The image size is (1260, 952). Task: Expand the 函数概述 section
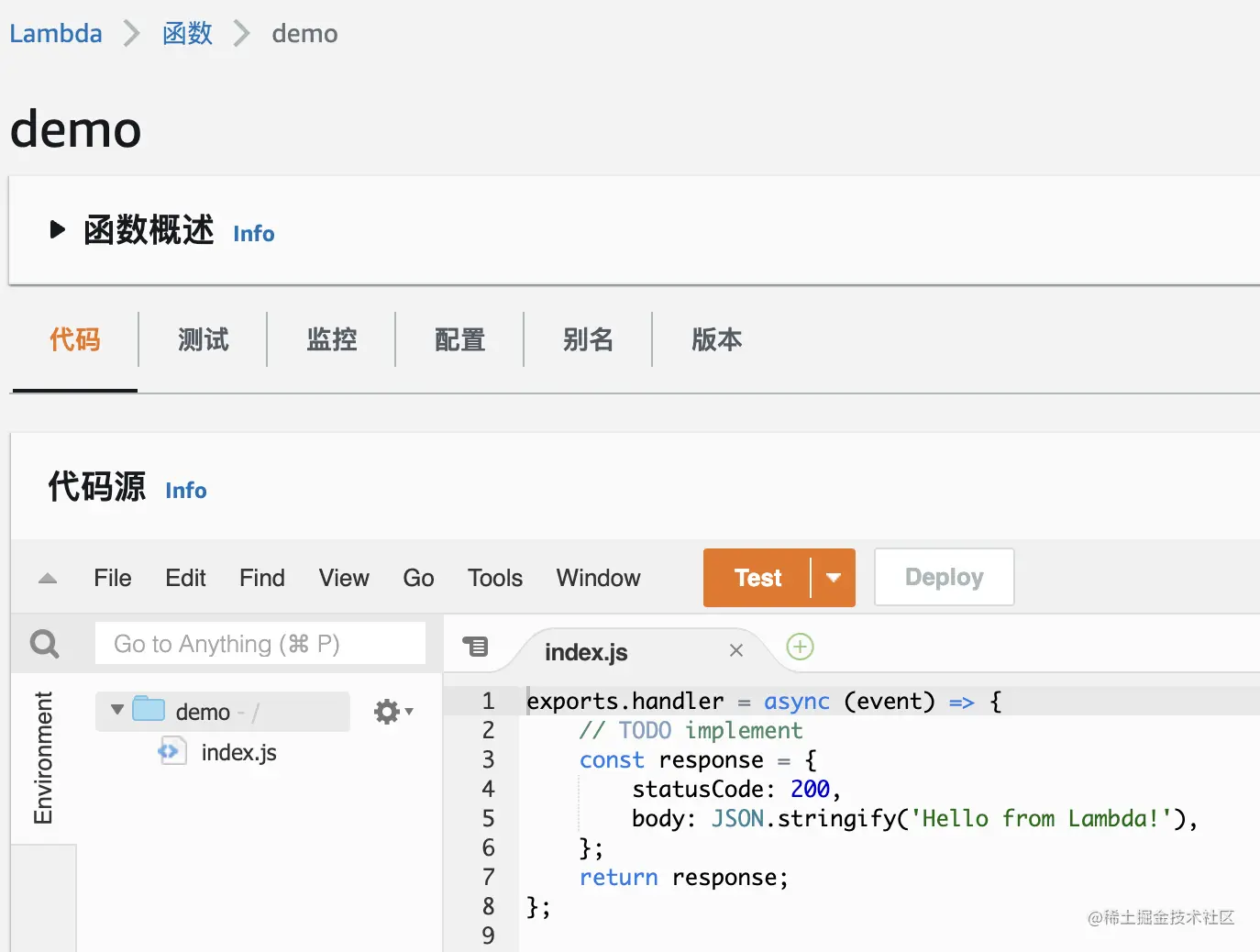click(x=57, y=229)
